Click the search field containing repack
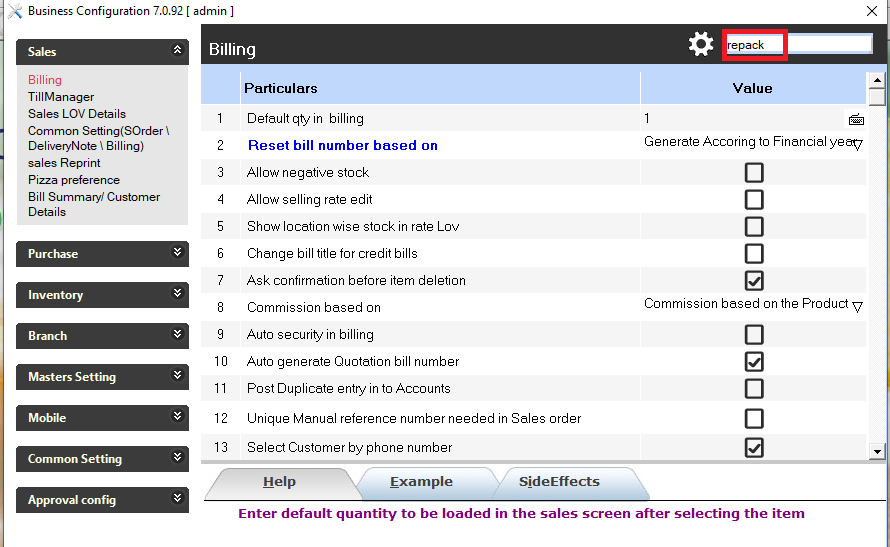Image resolution: width=890 pixels, height=547 pixels. pos(798,45)
